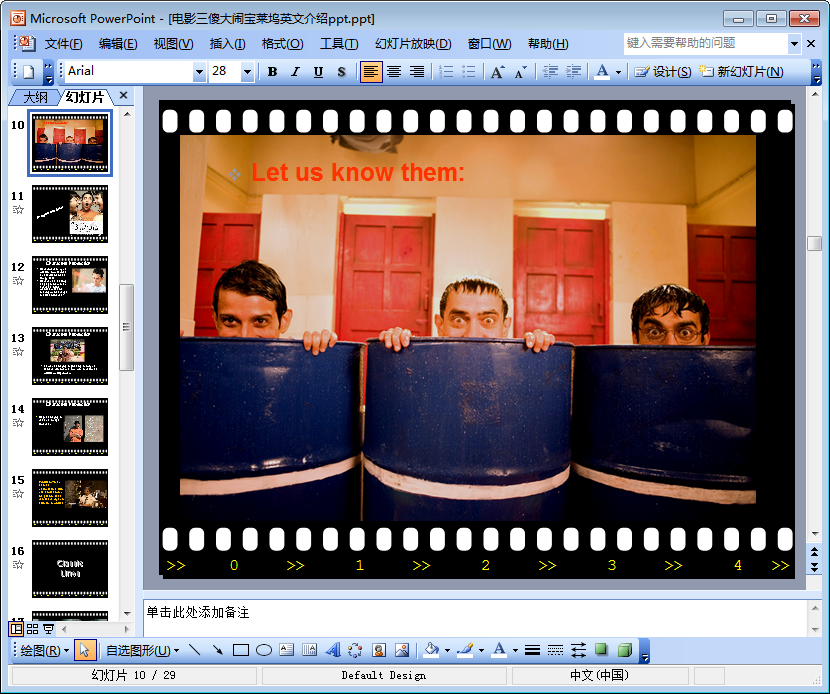Screen dimensions: 830x694
Task: Start slide show from the view icon
Action: [x=48, y=629]
